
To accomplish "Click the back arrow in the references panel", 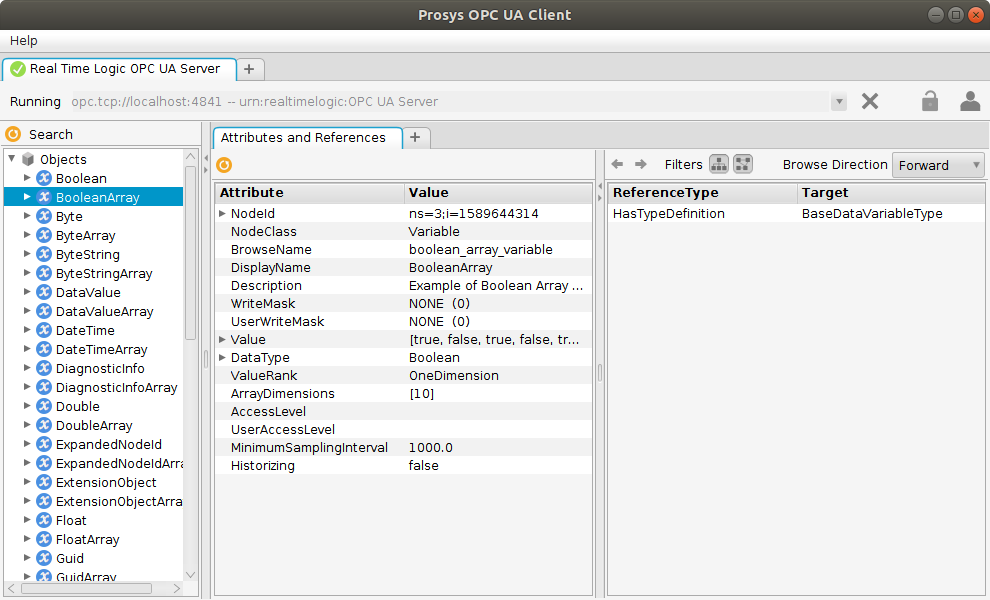I will 617,164.
